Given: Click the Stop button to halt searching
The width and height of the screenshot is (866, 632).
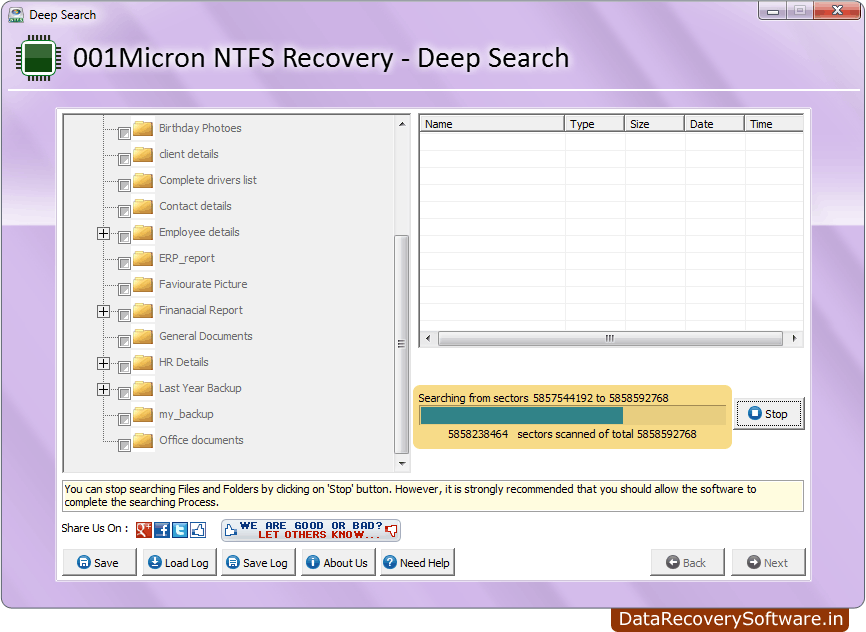Looking at the screenshot, I should tap(768, 414).
